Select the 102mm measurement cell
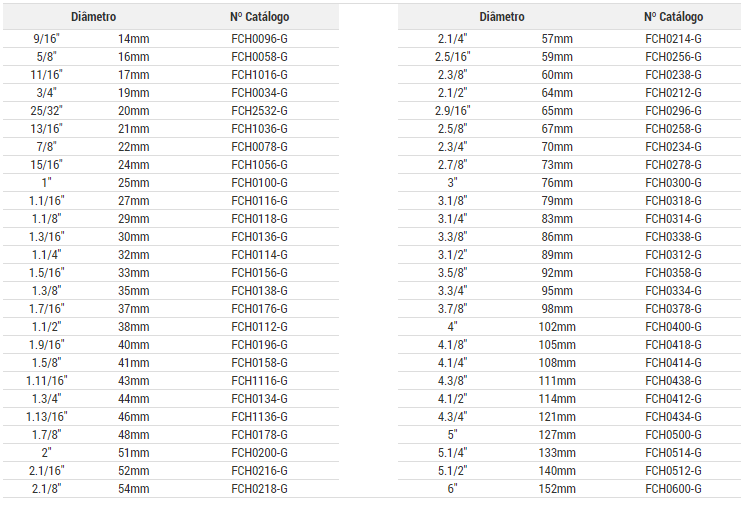Viewport: 745px width, 505px height. pyautogui.click(x=557, y=327)
